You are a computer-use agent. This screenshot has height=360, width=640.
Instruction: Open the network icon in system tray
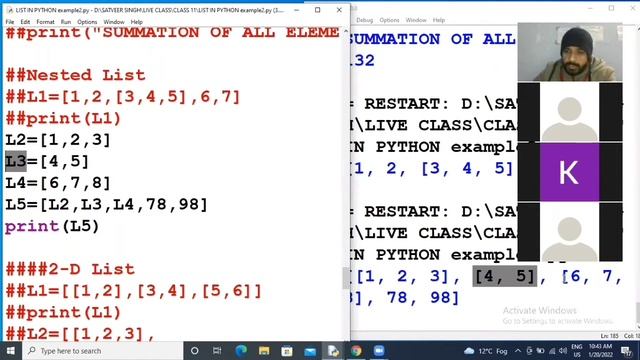tap(552, 351)
